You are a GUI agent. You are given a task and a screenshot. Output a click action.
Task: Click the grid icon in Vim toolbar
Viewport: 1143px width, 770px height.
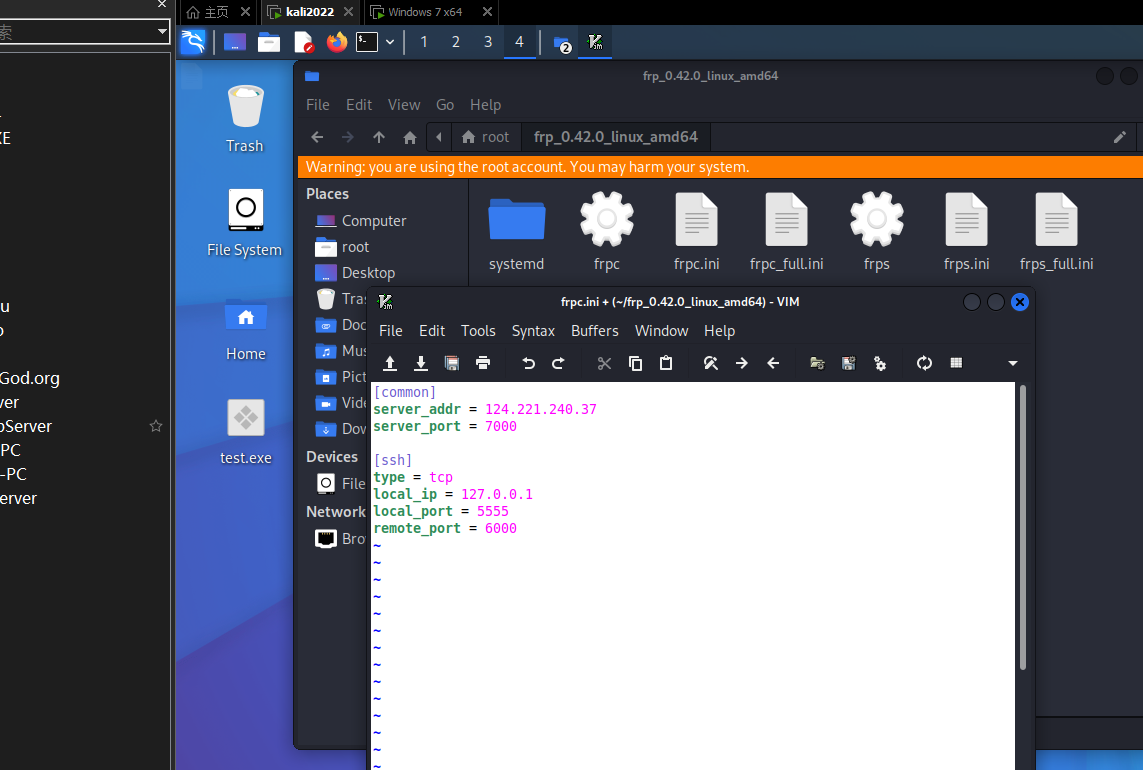click(956, 363)
